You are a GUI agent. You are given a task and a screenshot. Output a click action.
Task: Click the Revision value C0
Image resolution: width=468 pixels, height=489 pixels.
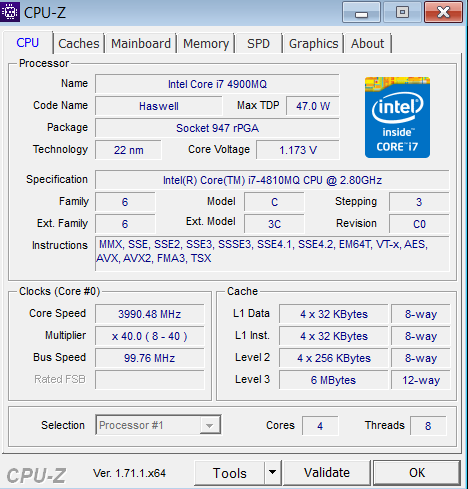tap(419, 224)
